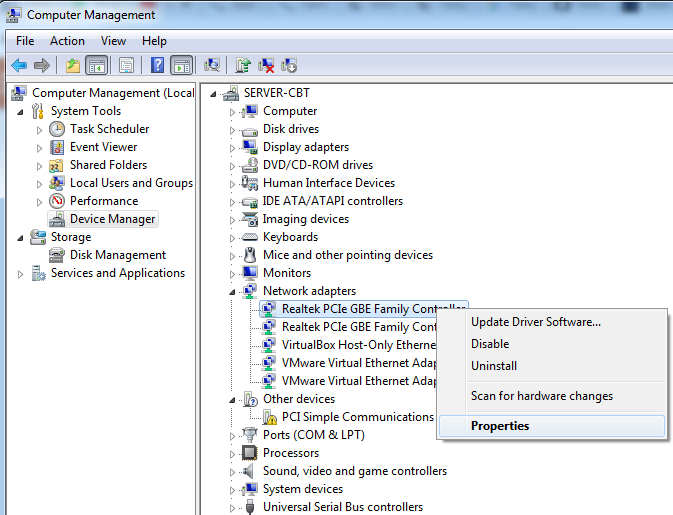Click the Update Driver Software toolbar icon
This screenshot has height=515, width=673.
(243, 66)
